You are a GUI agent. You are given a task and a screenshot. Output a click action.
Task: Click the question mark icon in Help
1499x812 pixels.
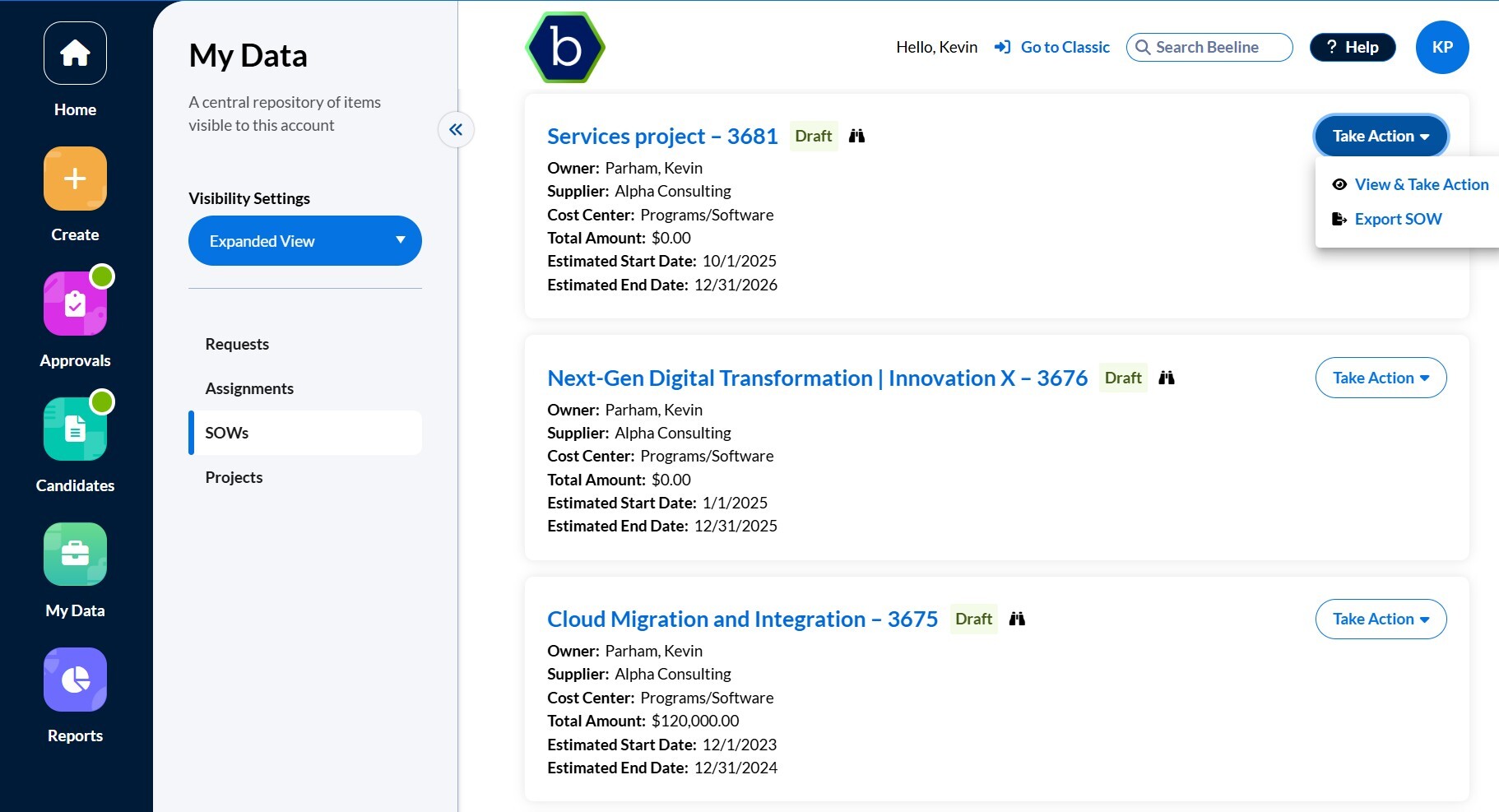coord(1332,48)
